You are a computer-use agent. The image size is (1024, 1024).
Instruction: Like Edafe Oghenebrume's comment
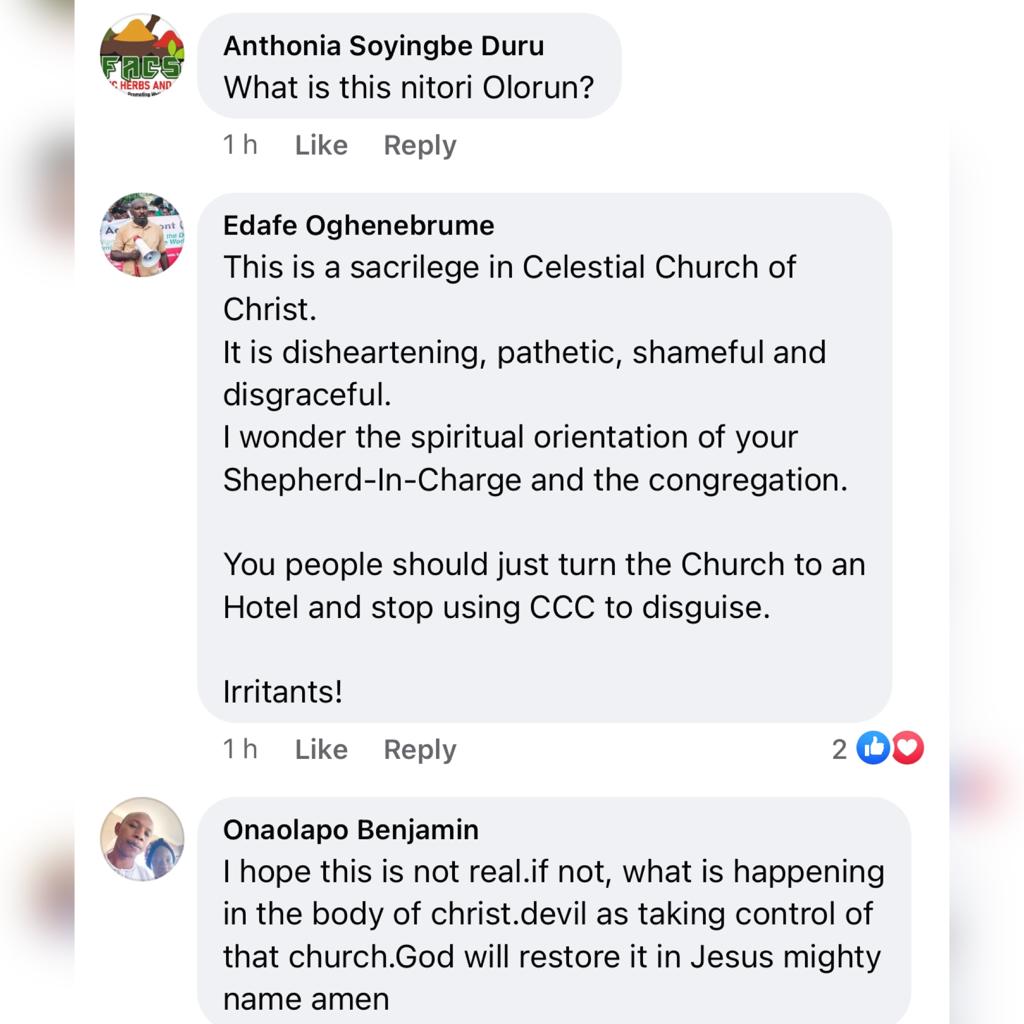(321, 749)
